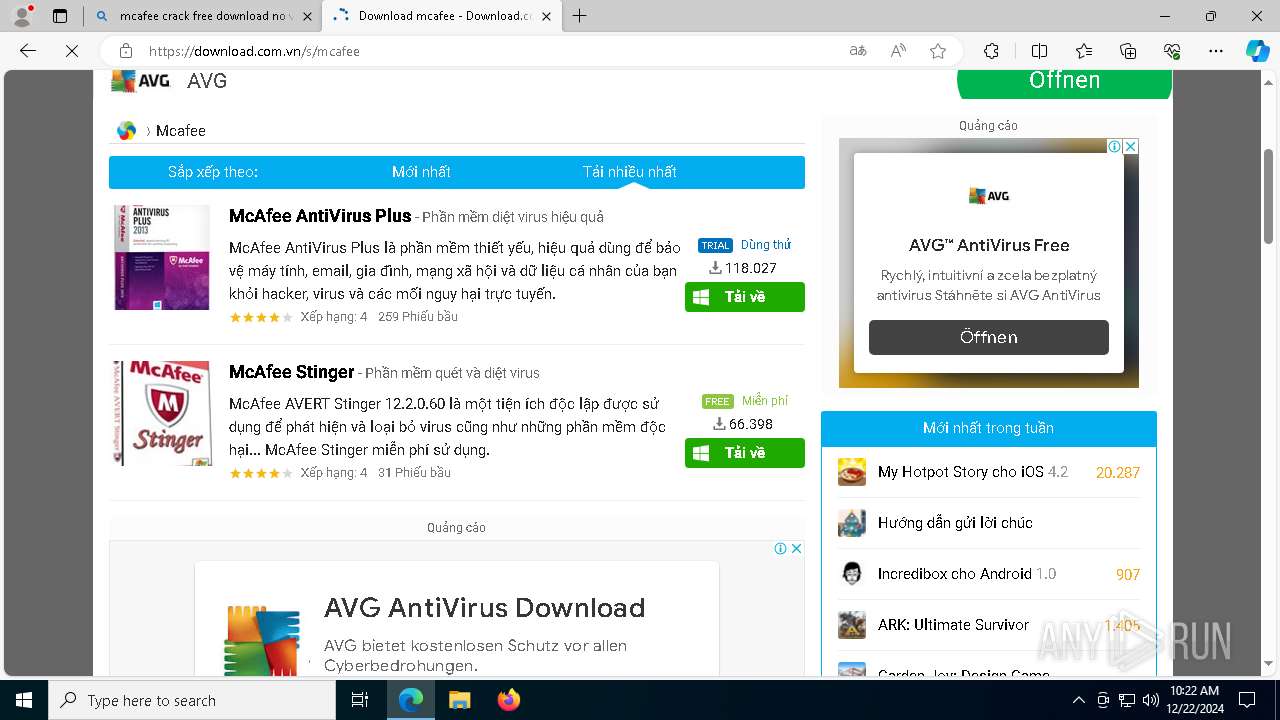Open the McAfee AntiVirus Plus title link
This screenshot has height=720, width=1280.
click(320, 216)
